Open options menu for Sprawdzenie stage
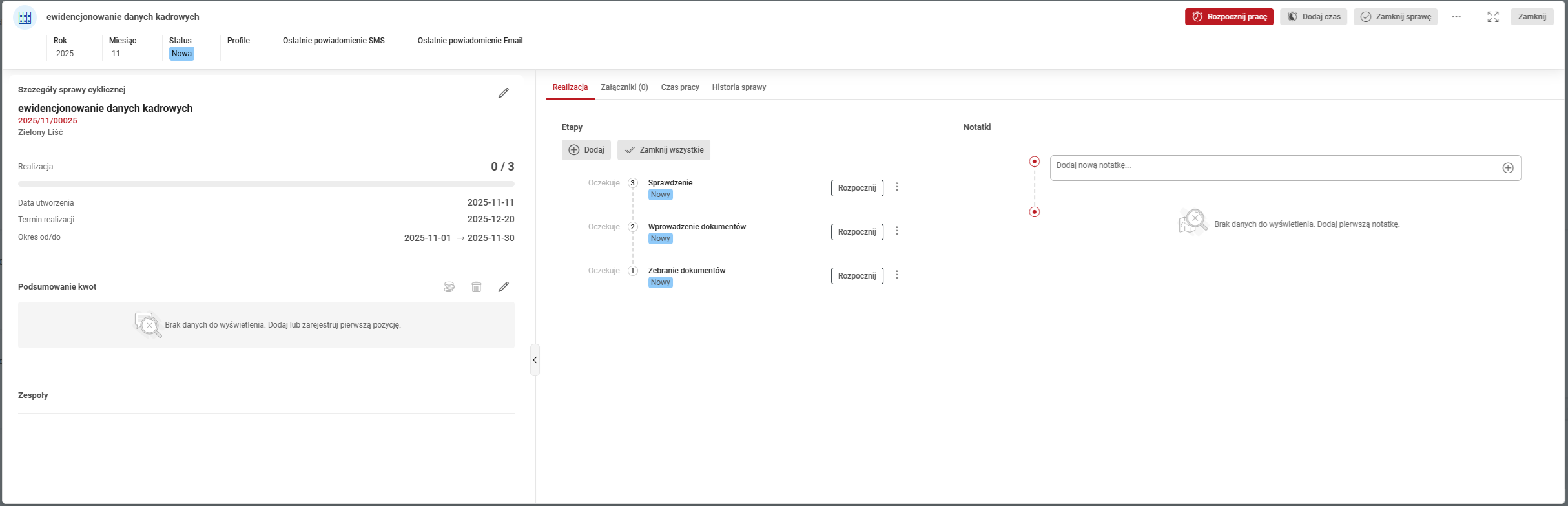1568x506 pixels. [x=897, y=187]
